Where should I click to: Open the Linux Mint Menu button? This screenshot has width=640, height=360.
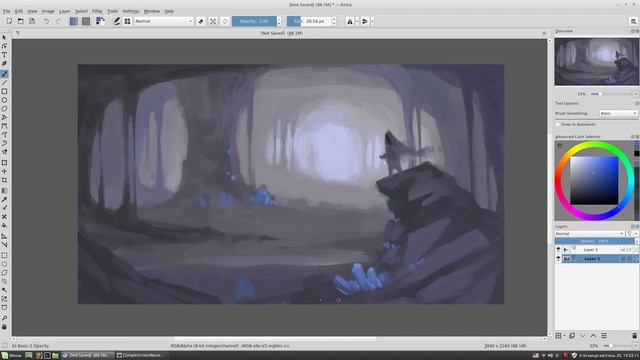11,356
